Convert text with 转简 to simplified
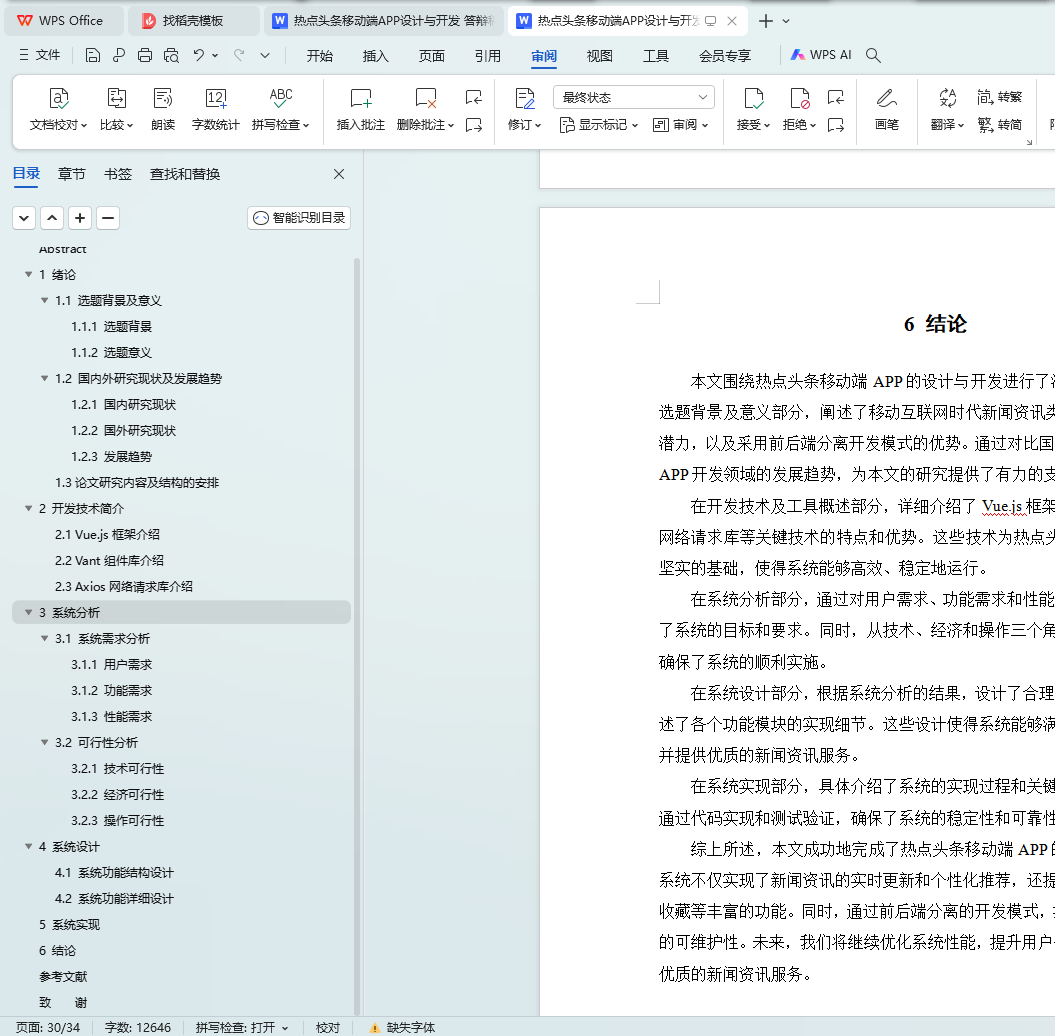Viewport: 1055px width, 1036px height. click(999, 125)
